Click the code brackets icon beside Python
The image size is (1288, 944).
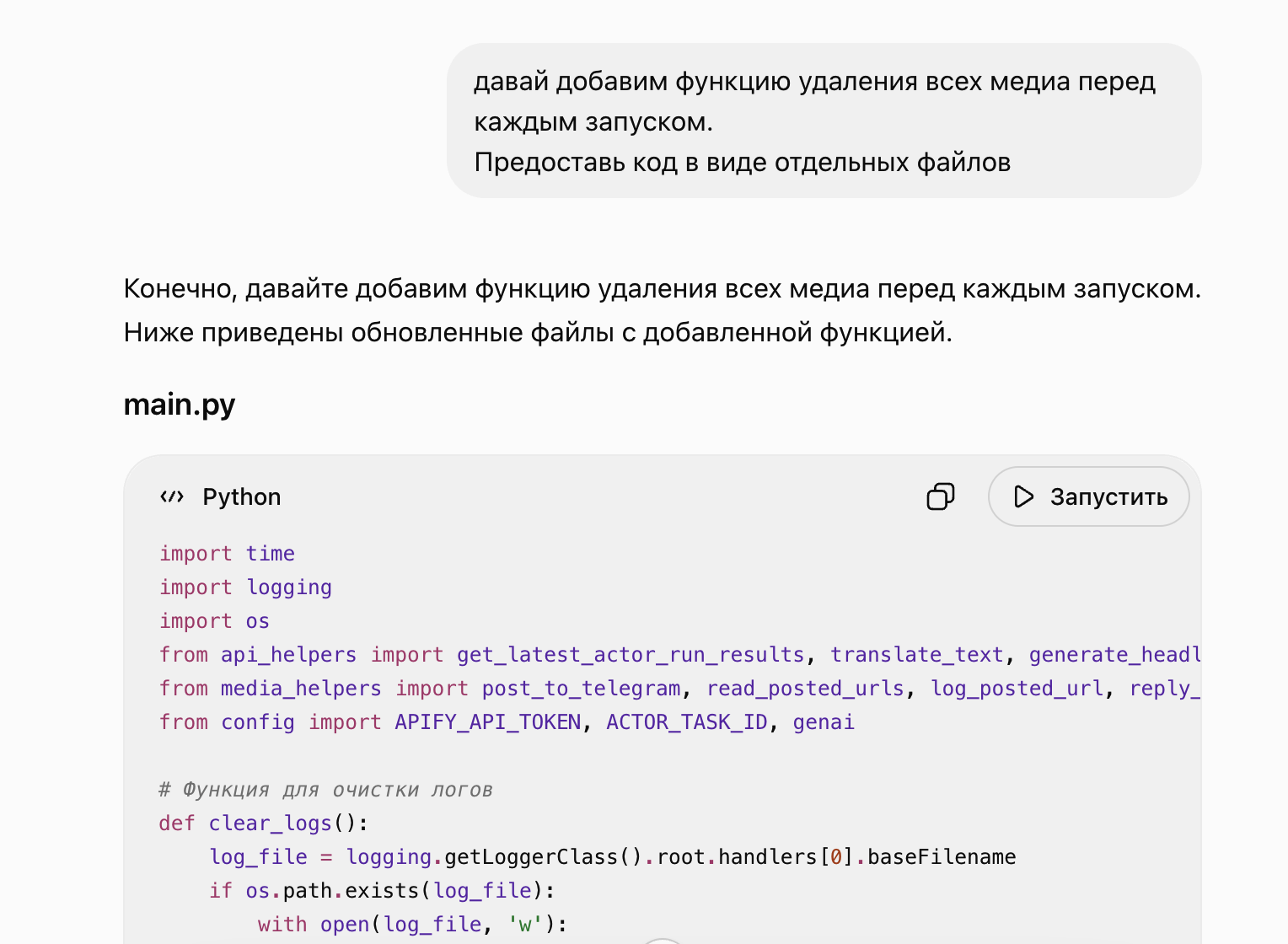click(x=172, y=496)
